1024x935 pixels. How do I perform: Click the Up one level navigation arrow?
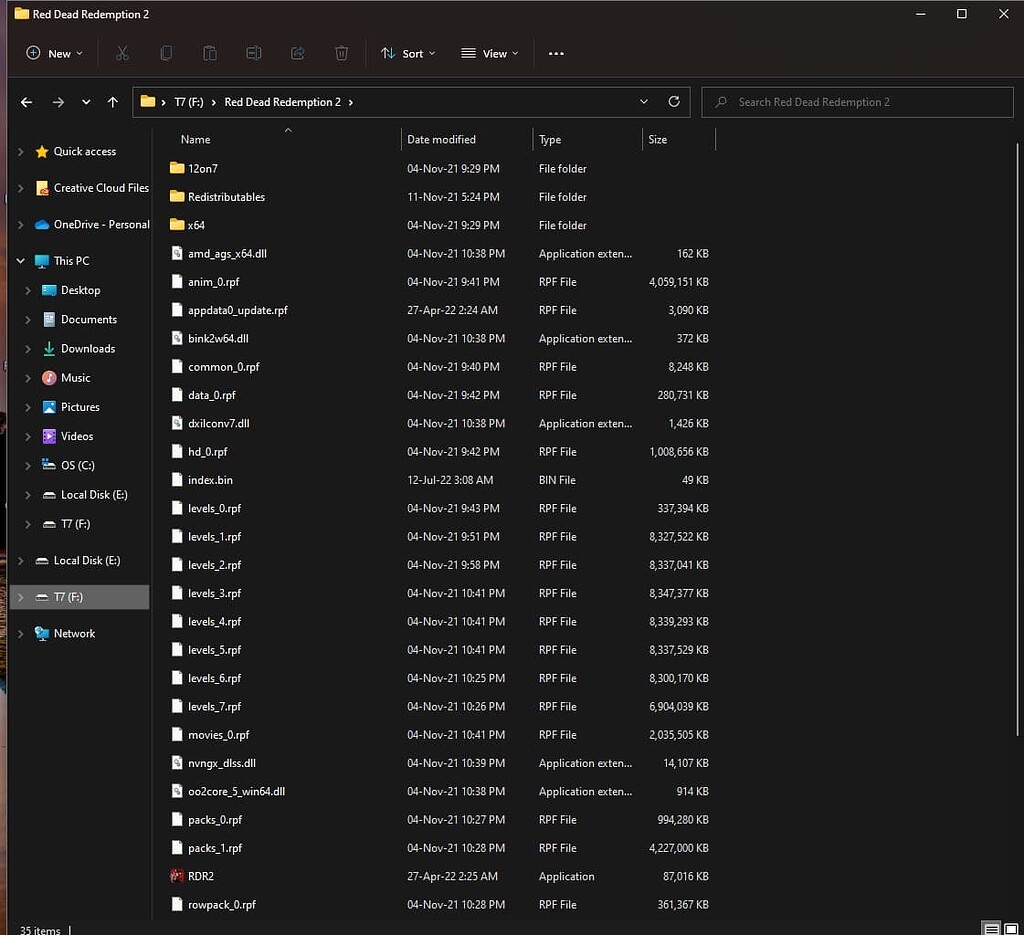coord(112,101)
